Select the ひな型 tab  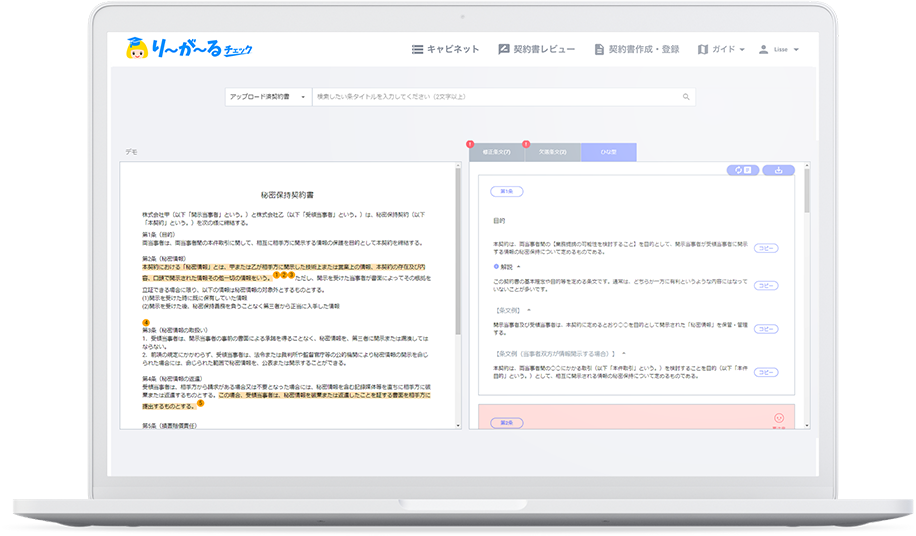click(x=609, y=152)
